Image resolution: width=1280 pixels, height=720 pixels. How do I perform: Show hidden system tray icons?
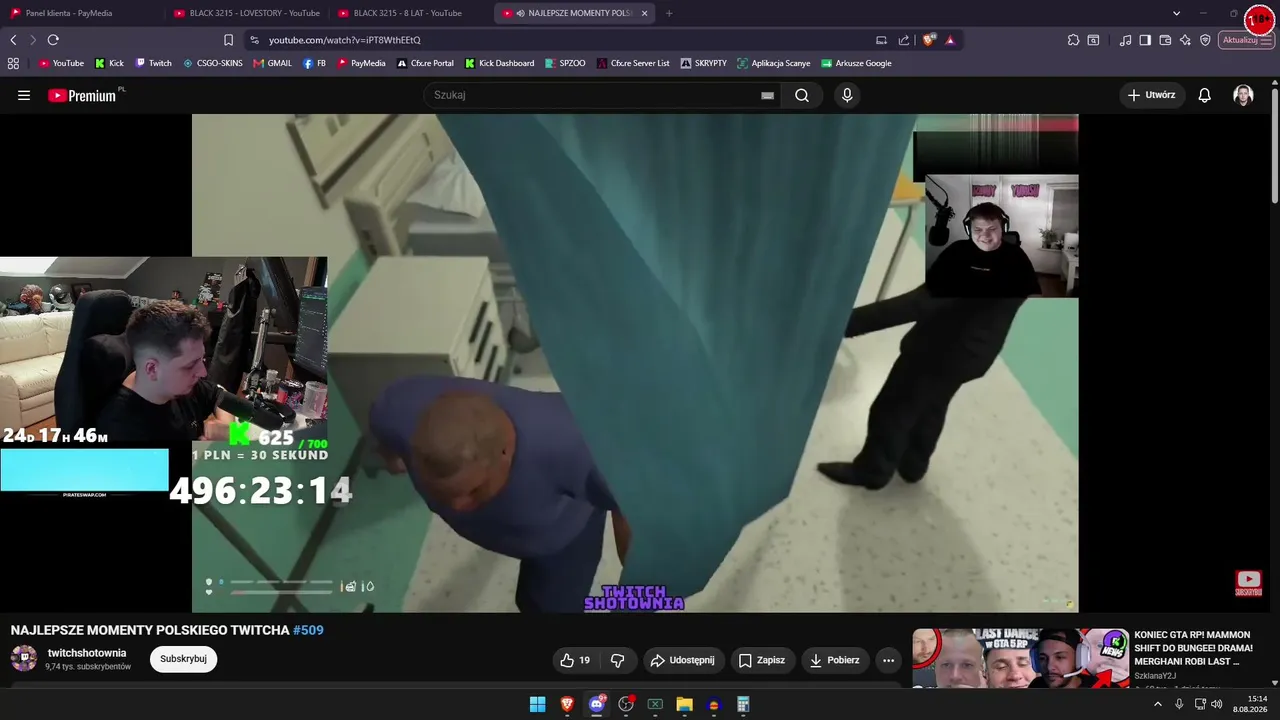pos(1158,704)
